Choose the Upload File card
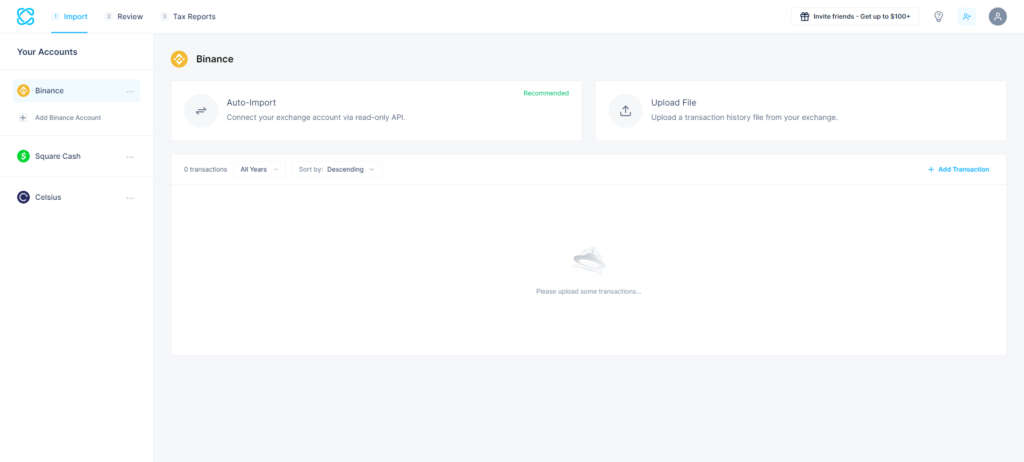This screenshot has width=1024, height=462. pyautogui.click(x=801, y=110)
